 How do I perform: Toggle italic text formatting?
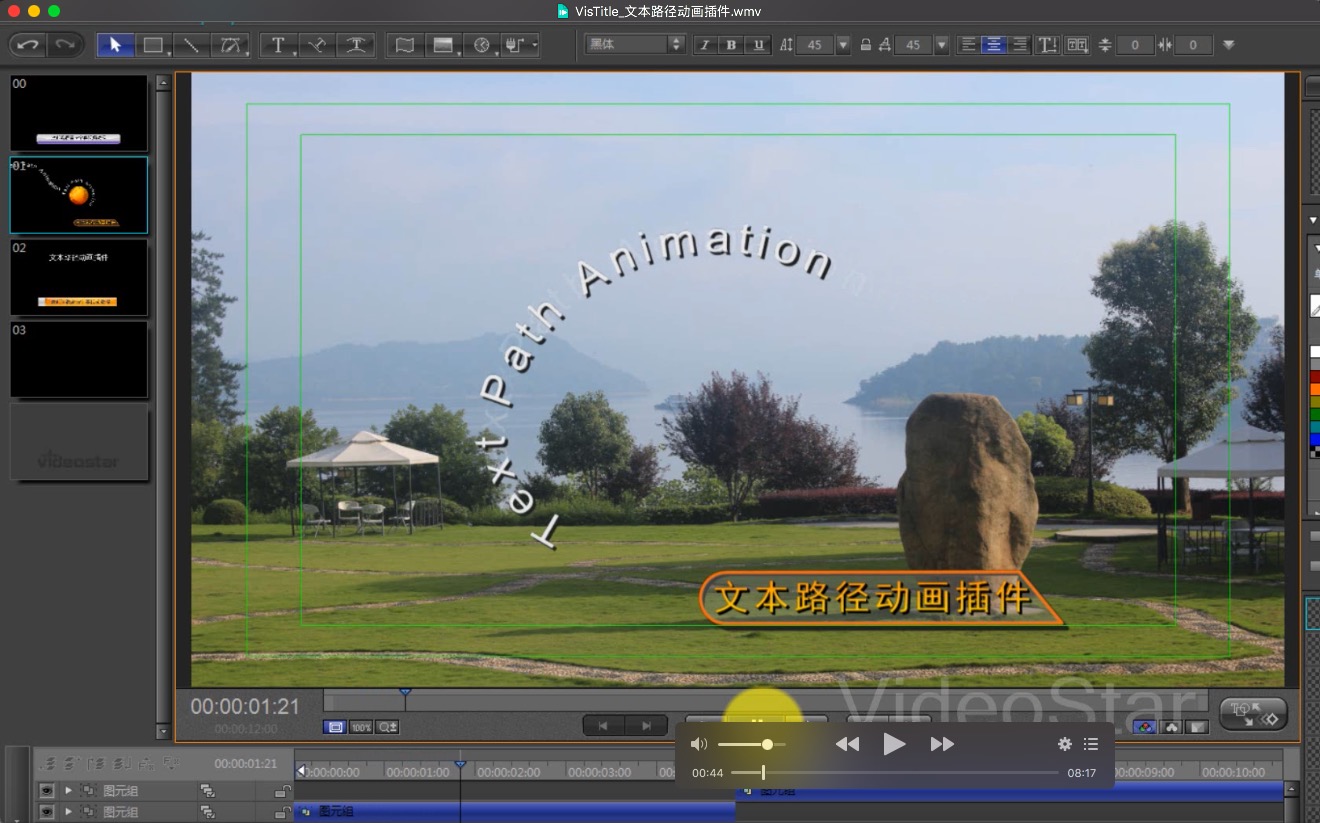[x=704, y=45]
